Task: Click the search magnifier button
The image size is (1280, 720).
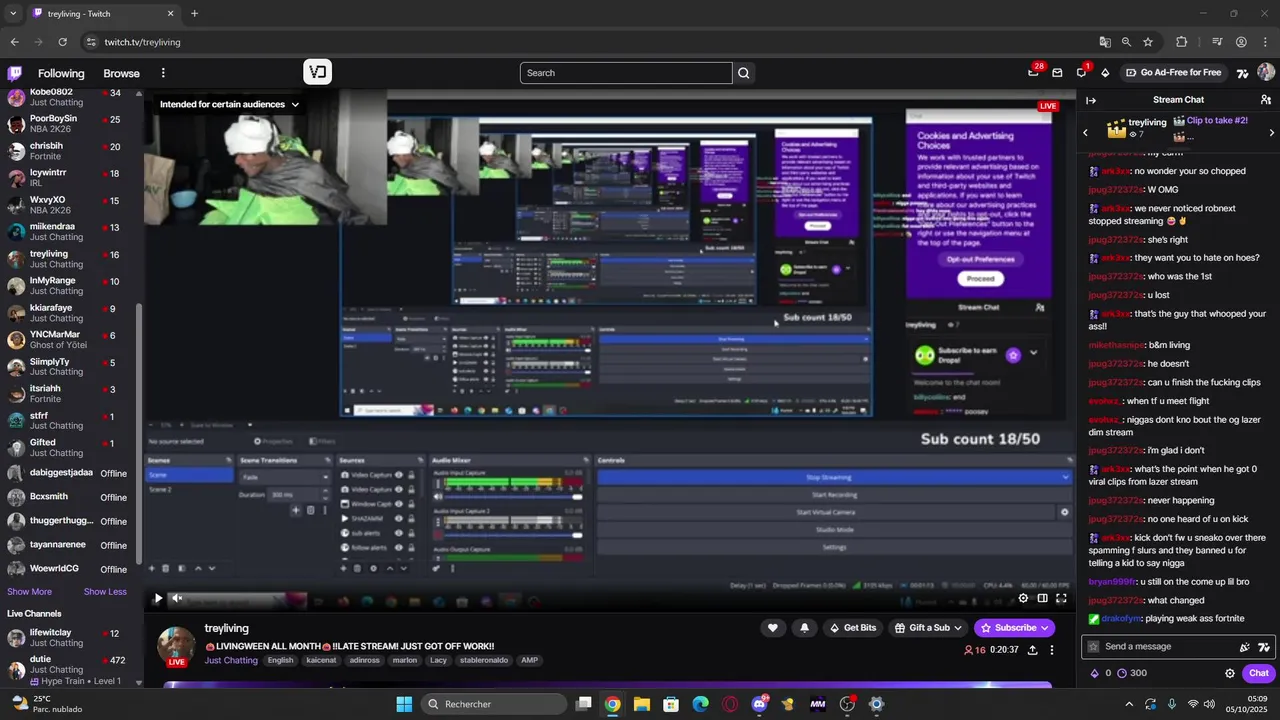Action: [744, 73]
